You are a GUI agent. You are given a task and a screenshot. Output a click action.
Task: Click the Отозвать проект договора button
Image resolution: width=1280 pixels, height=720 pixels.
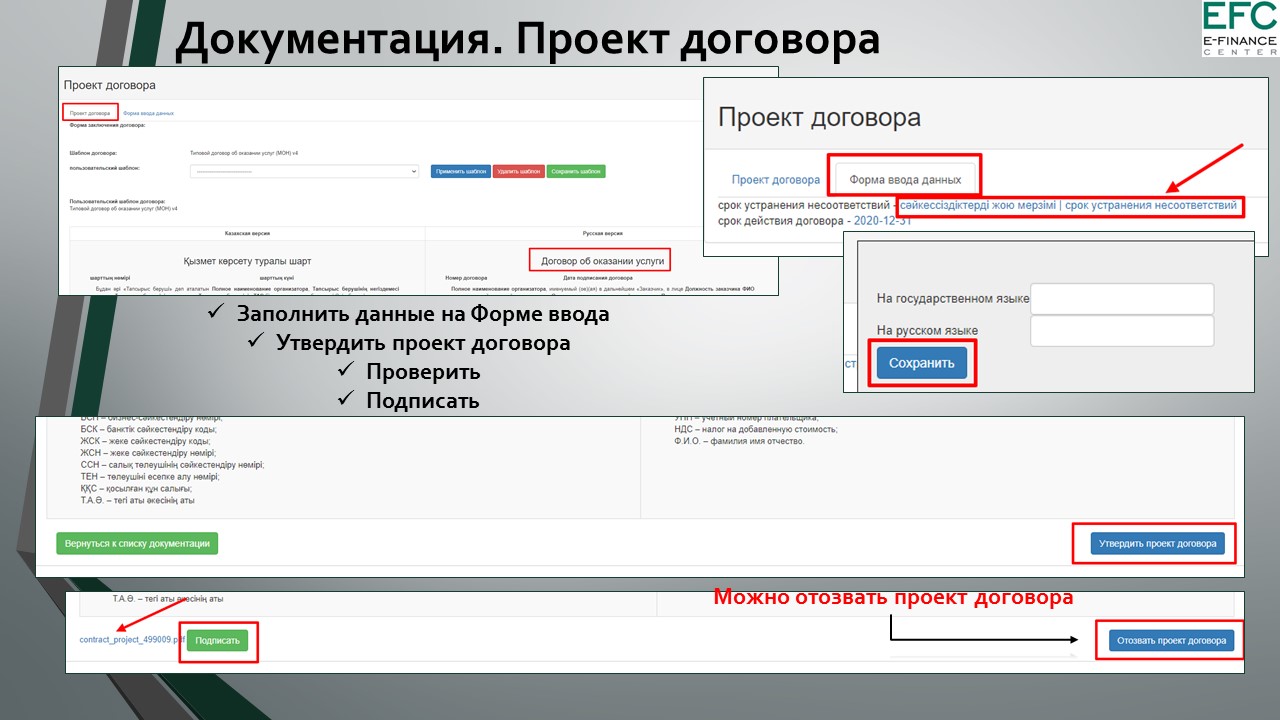point(1172,641)
